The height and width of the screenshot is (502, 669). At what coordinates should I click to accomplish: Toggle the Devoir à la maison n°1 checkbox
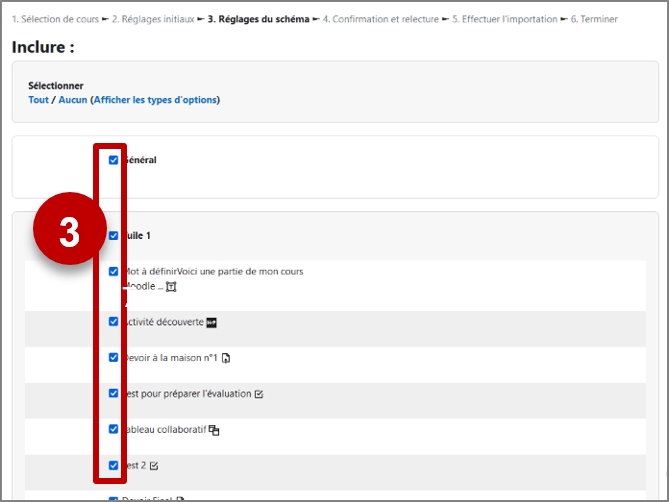[x=113, y=357]
